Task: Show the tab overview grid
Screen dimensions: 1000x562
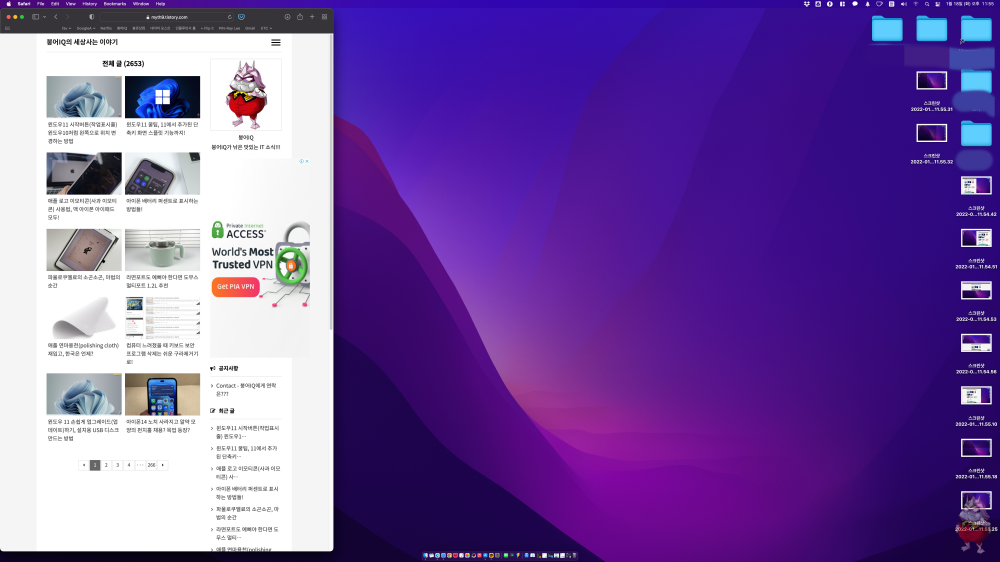Action: tap(325, 17)
